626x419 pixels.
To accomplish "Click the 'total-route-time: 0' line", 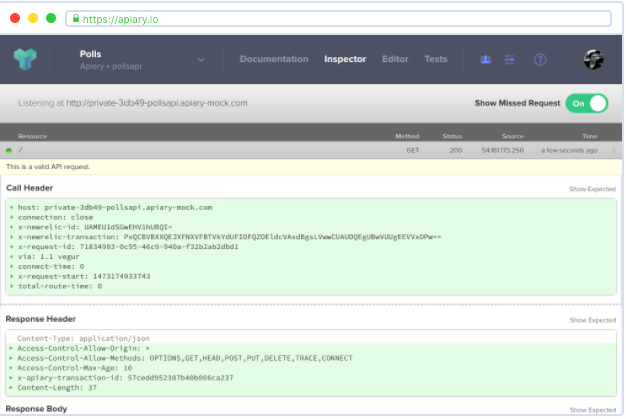I will click(59, 286).
